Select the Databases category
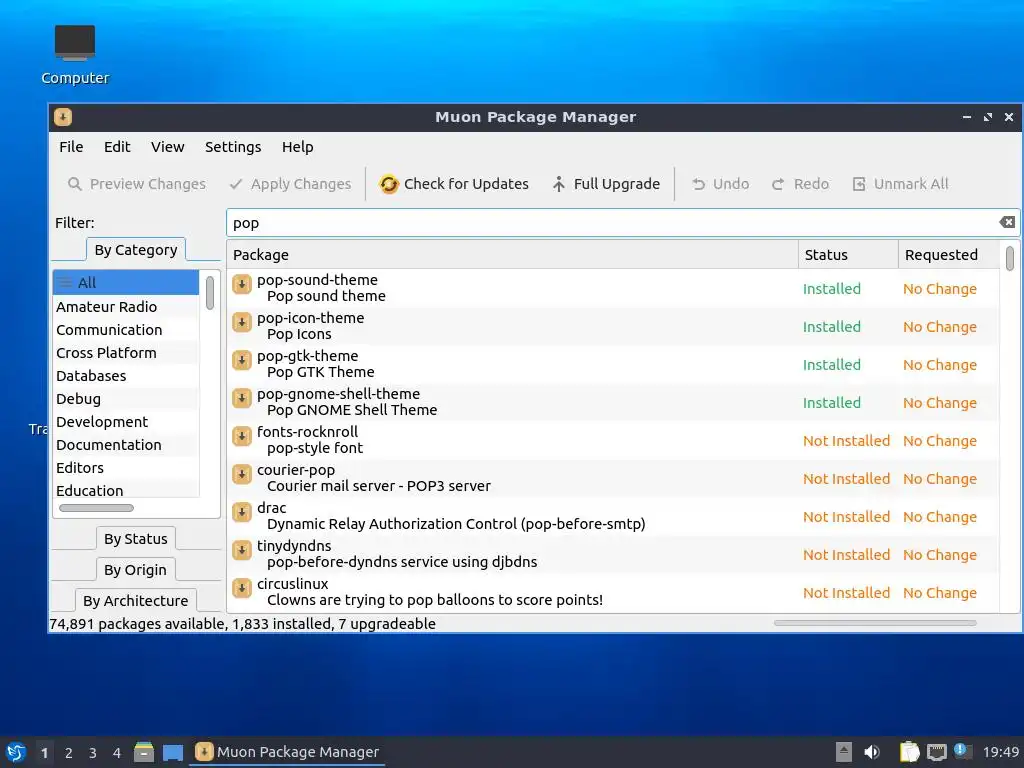The width and height of the screenshot is (1024, 768). 126,376
